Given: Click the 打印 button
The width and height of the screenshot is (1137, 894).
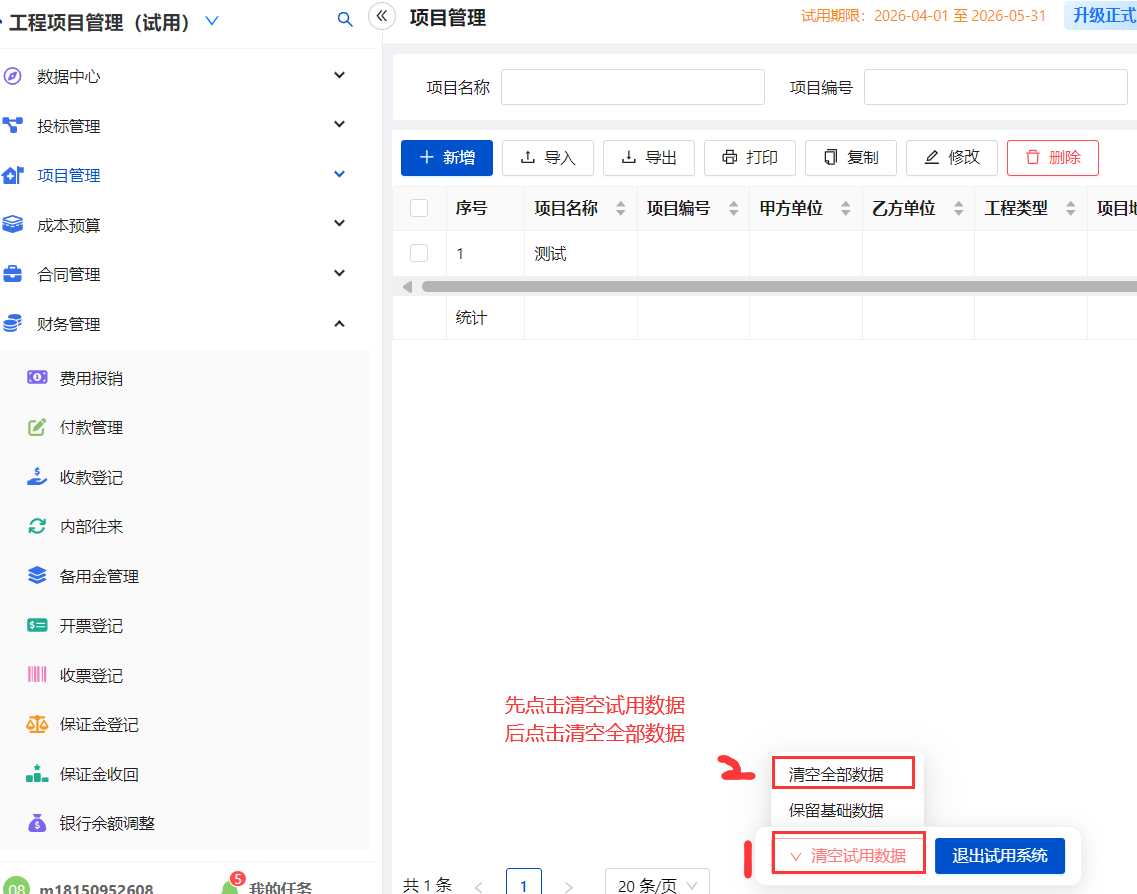Looking at the screenshot, I should (750, 157).
